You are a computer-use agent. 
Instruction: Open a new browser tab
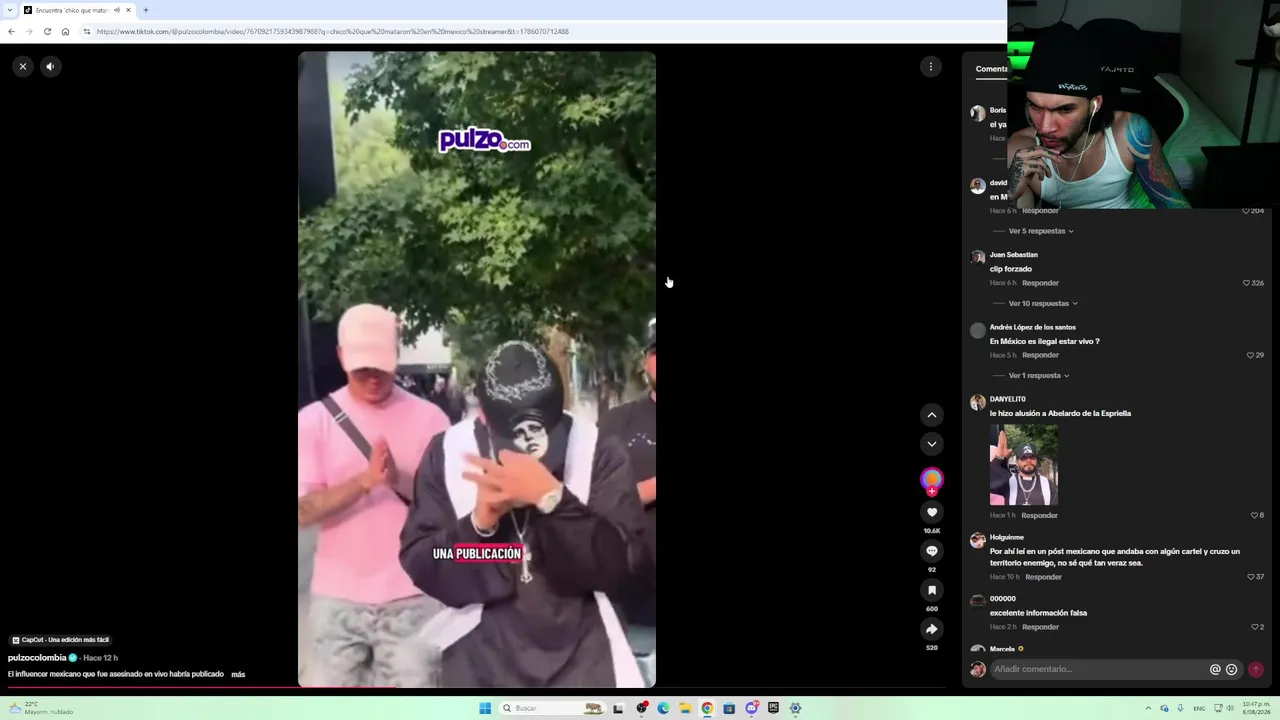[x=145, y=10]
